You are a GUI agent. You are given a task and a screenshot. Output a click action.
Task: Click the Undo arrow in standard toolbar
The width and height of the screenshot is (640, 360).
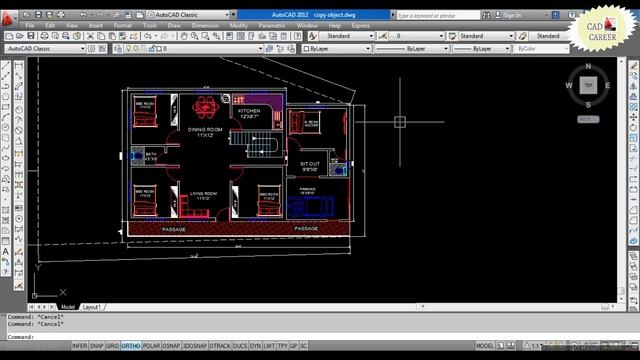pos(147,36)
